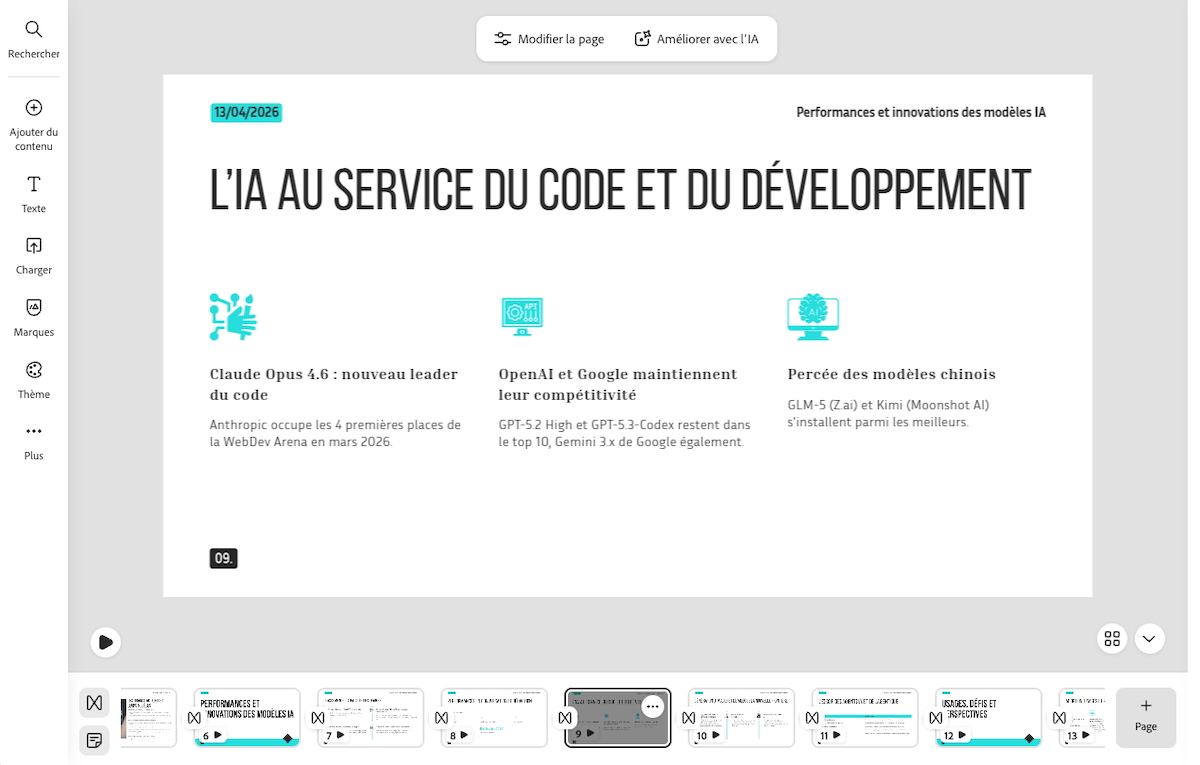Image resolution: width=1200 pixels, height=765 pixels.
Task: Open the three-dot menu on slide 9
Action: [653, 706]
